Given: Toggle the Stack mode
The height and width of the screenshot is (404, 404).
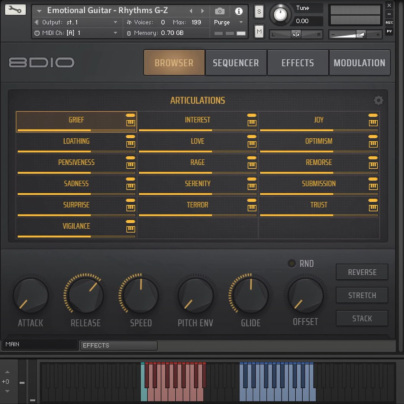Looking at the screenshot, I should tap(362, 318).
